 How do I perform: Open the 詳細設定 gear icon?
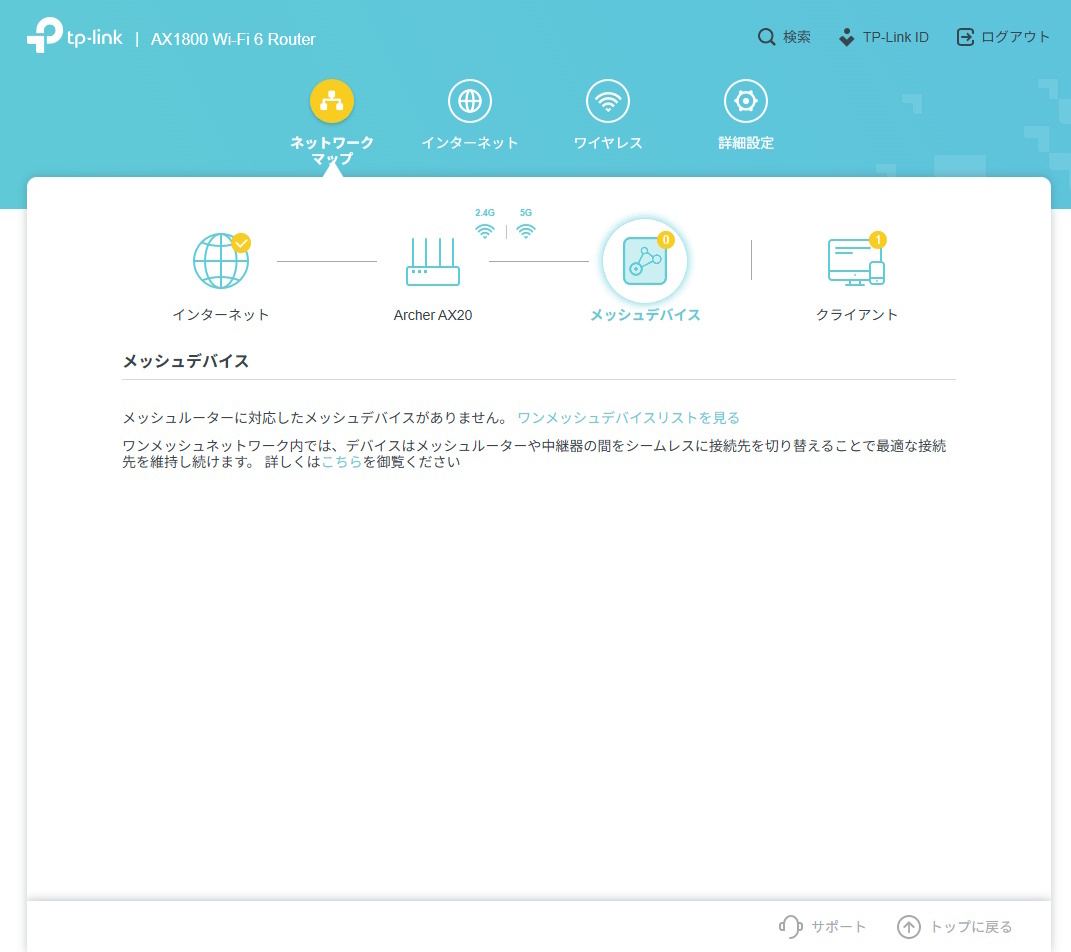[x=746, y=100]
